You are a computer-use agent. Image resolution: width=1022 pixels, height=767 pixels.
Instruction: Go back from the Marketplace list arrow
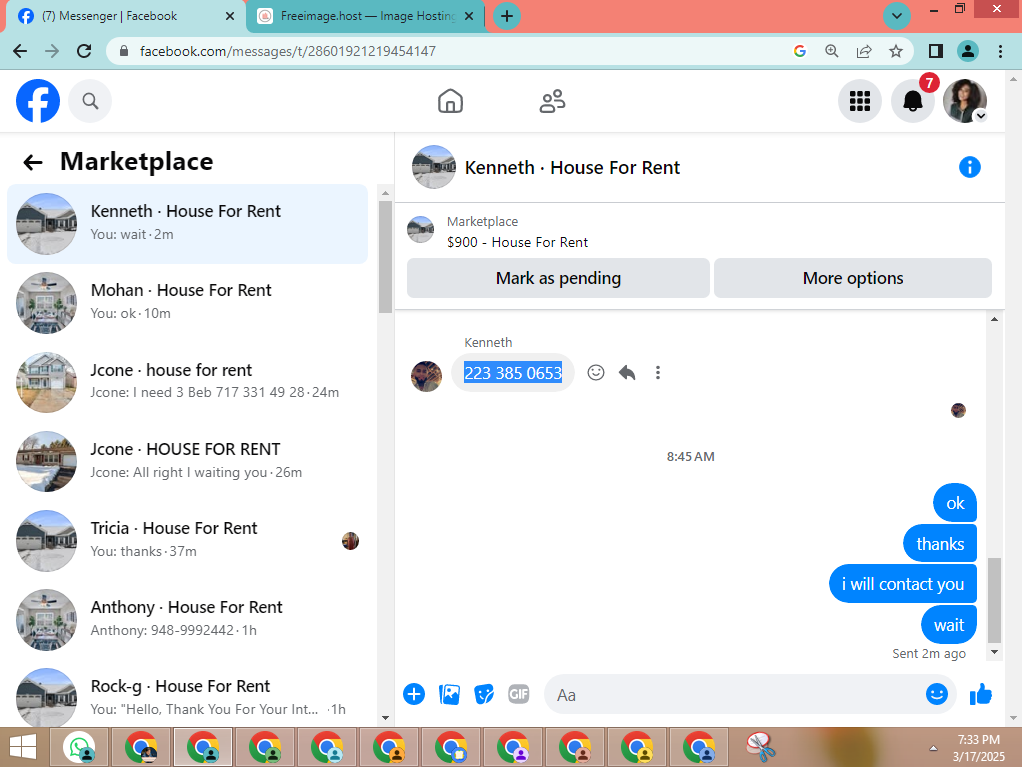(x=33, y=162)
